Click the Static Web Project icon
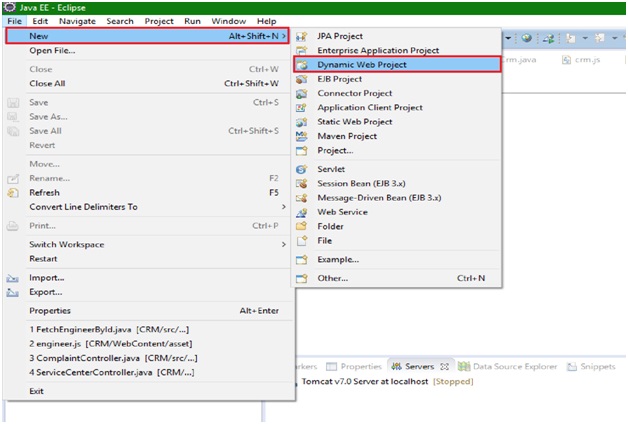 pyautogui.click(x=301, y=122)
